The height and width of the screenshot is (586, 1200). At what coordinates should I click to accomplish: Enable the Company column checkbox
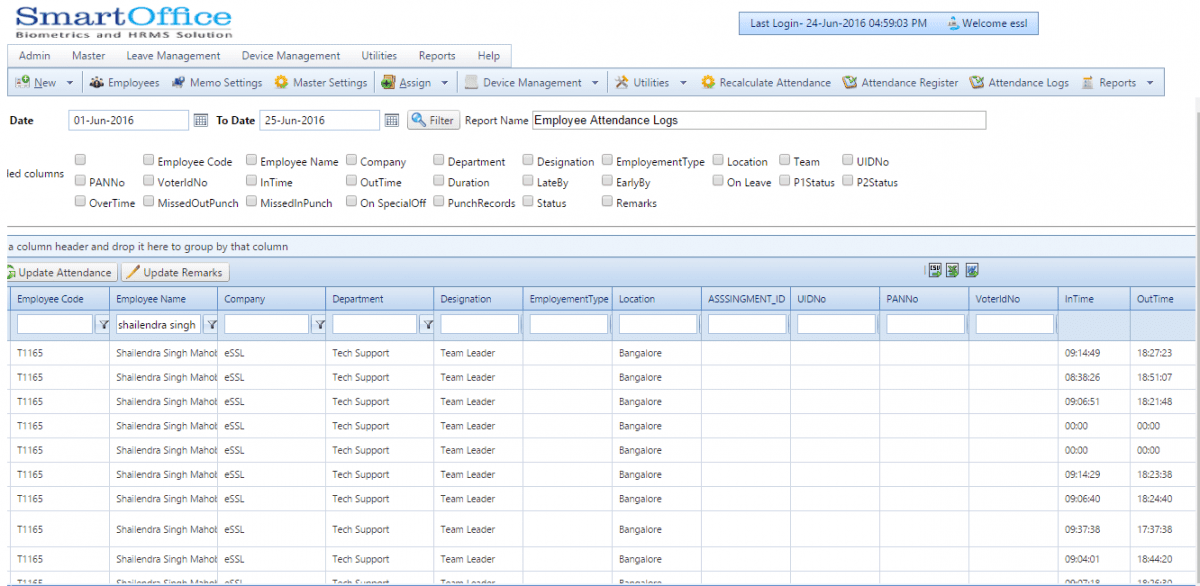point(352,160)
